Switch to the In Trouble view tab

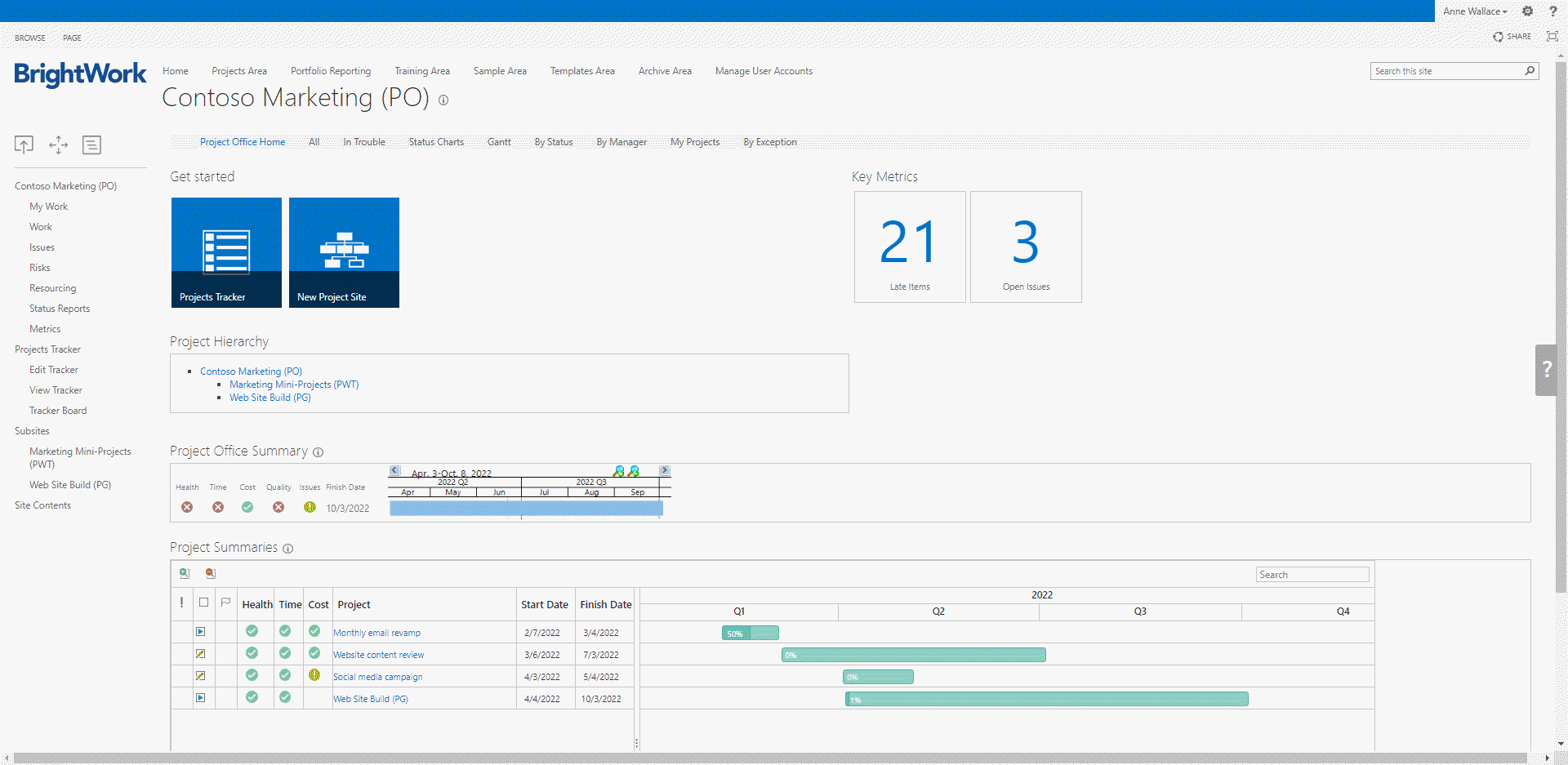point(363,142)
